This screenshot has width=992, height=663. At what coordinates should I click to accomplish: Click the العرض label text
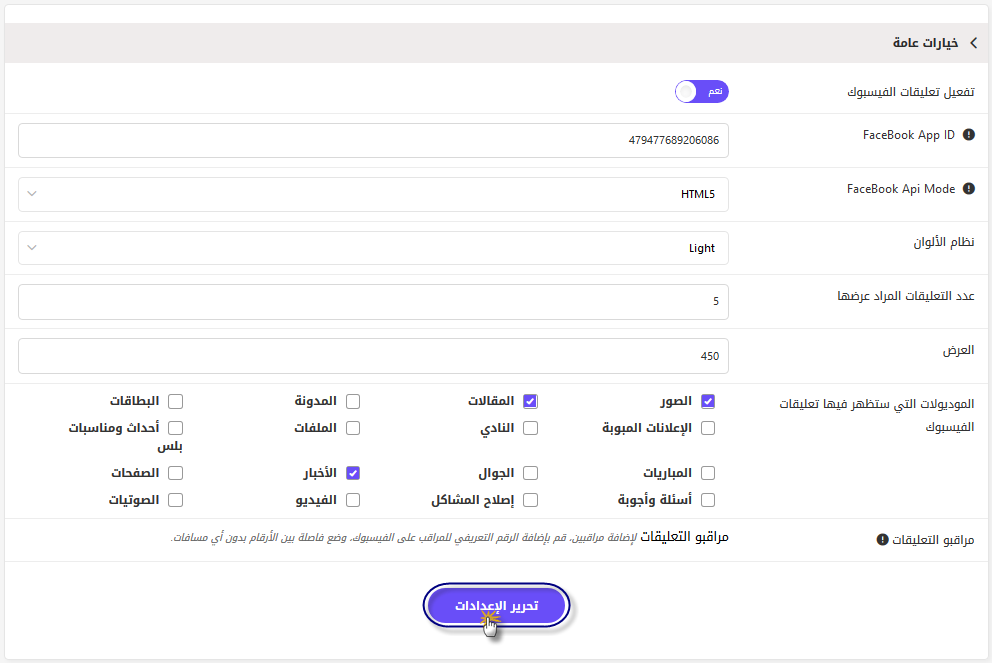tap(958, 350)
